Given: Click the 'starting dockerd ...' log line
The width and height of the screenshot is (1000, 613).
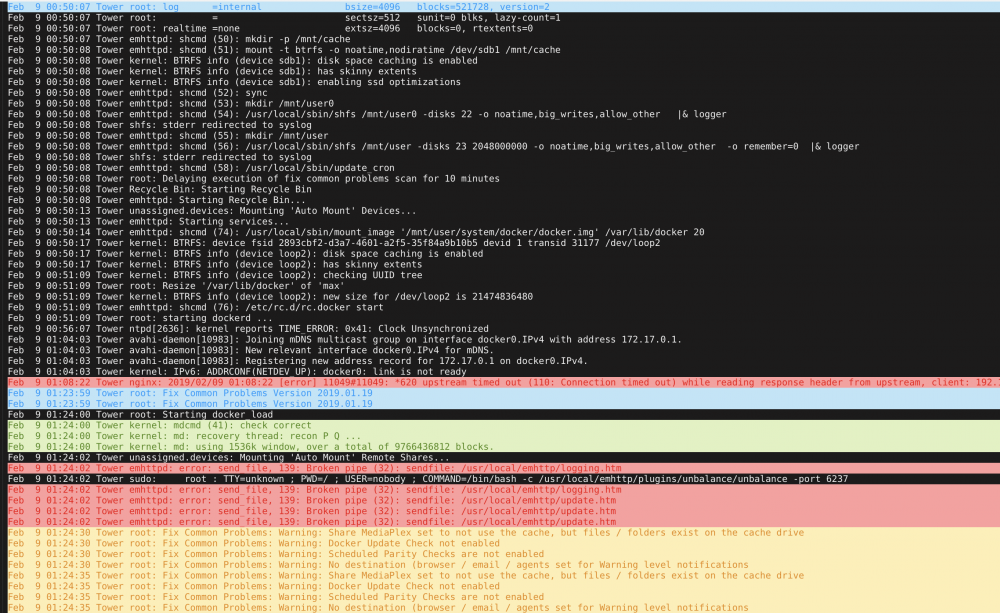Looking at the screenshot, I should pyautogui.click(x=140, y=318).
